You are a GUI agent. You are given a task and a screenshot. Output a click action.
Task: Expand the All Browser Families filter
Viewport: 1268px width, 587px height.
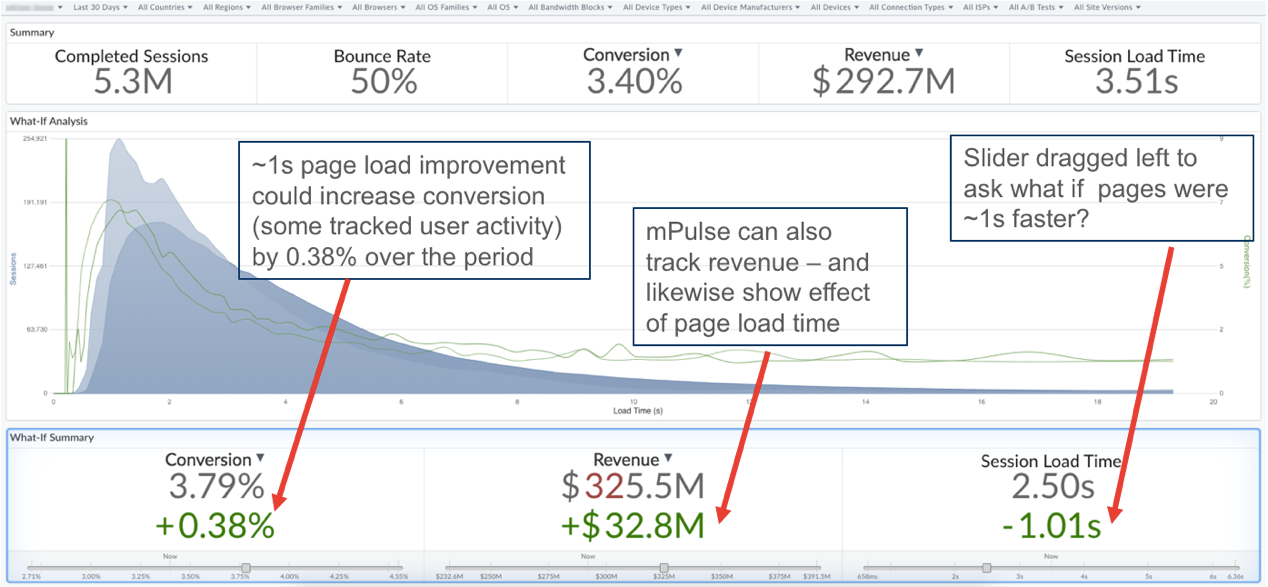[301, 7]
